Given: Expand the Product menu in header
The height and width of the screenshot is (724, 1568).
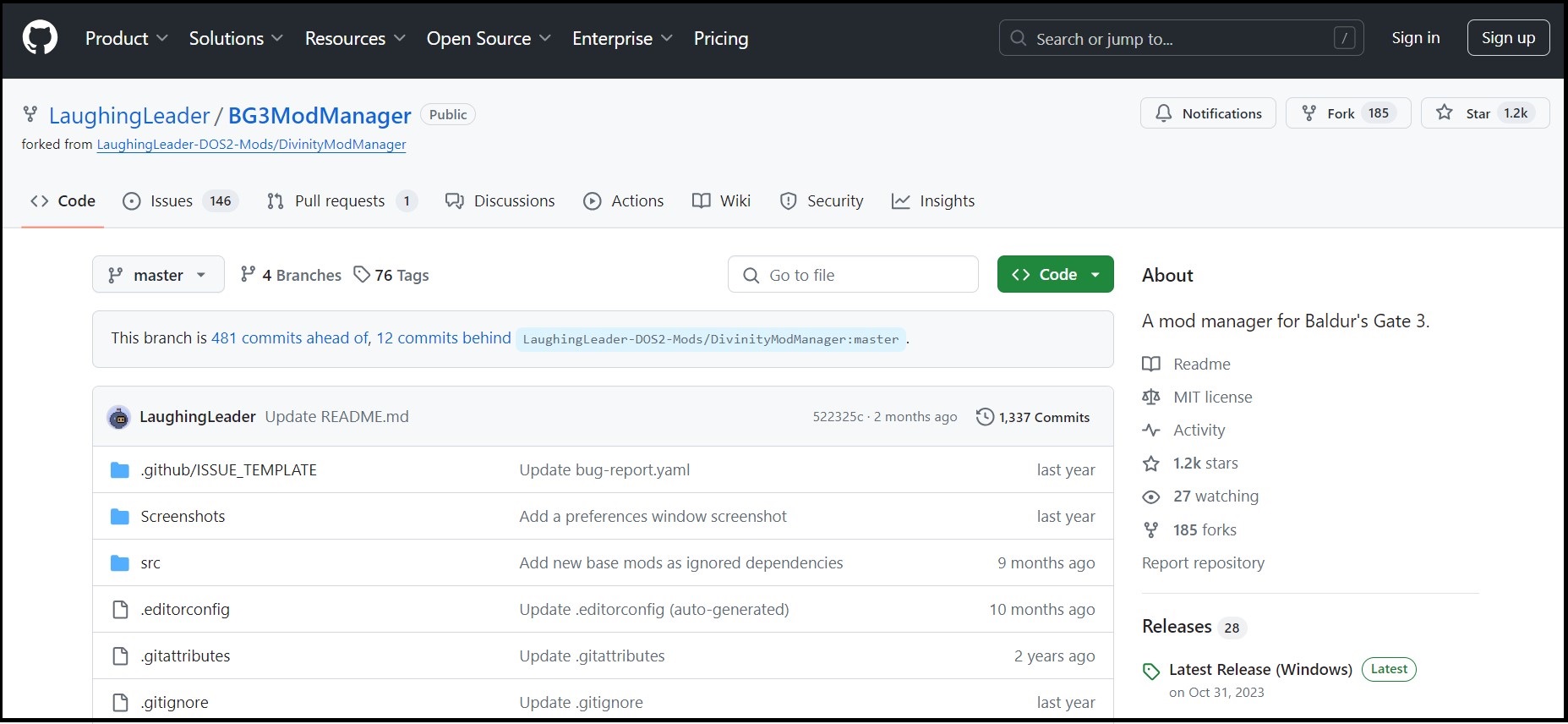Looking at the screenshot, I should pyautogui.click(x=126, y=39).
